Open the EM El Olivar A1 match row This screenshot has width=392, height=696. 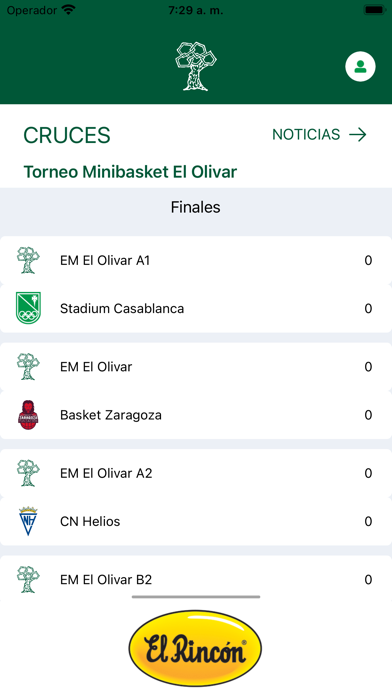(x=196, y=260)
